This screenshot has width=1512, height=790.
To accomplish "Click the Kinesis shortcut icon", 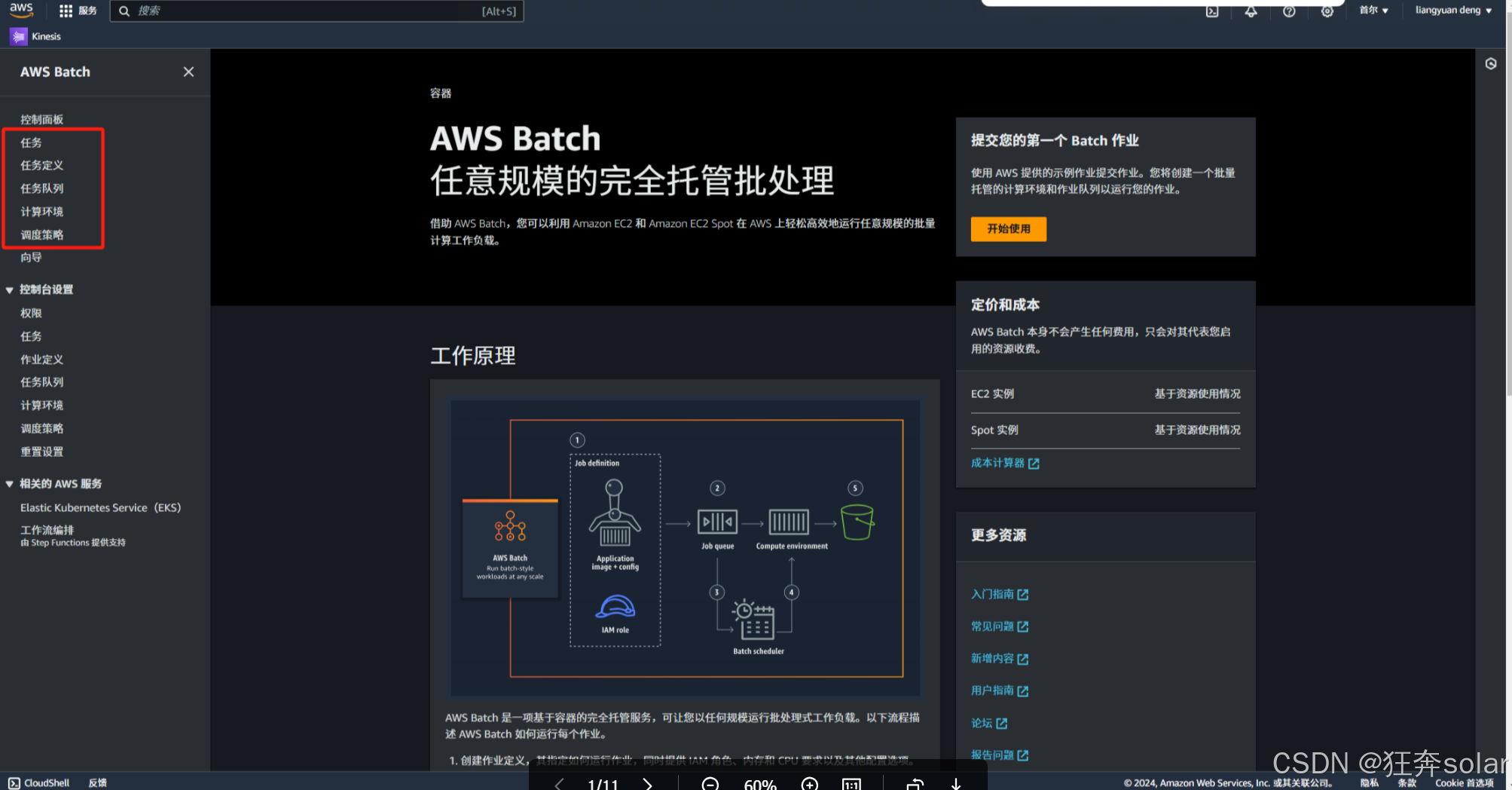I will (19, 36).
